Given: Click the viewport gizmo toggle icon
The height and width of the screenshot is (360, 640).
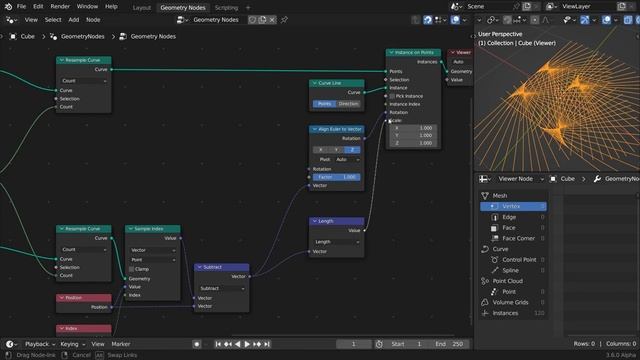Looking at the screenshot, I should click(584, 20).
